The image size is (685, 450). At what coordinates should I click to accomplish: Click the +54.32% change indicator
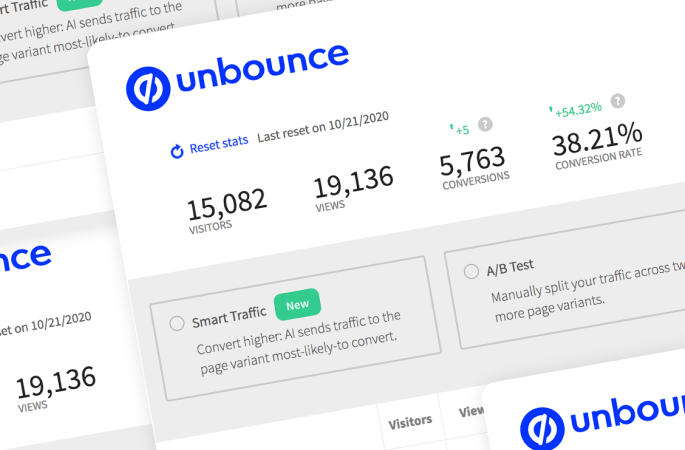pyautogui.click(x=575, y=109)
